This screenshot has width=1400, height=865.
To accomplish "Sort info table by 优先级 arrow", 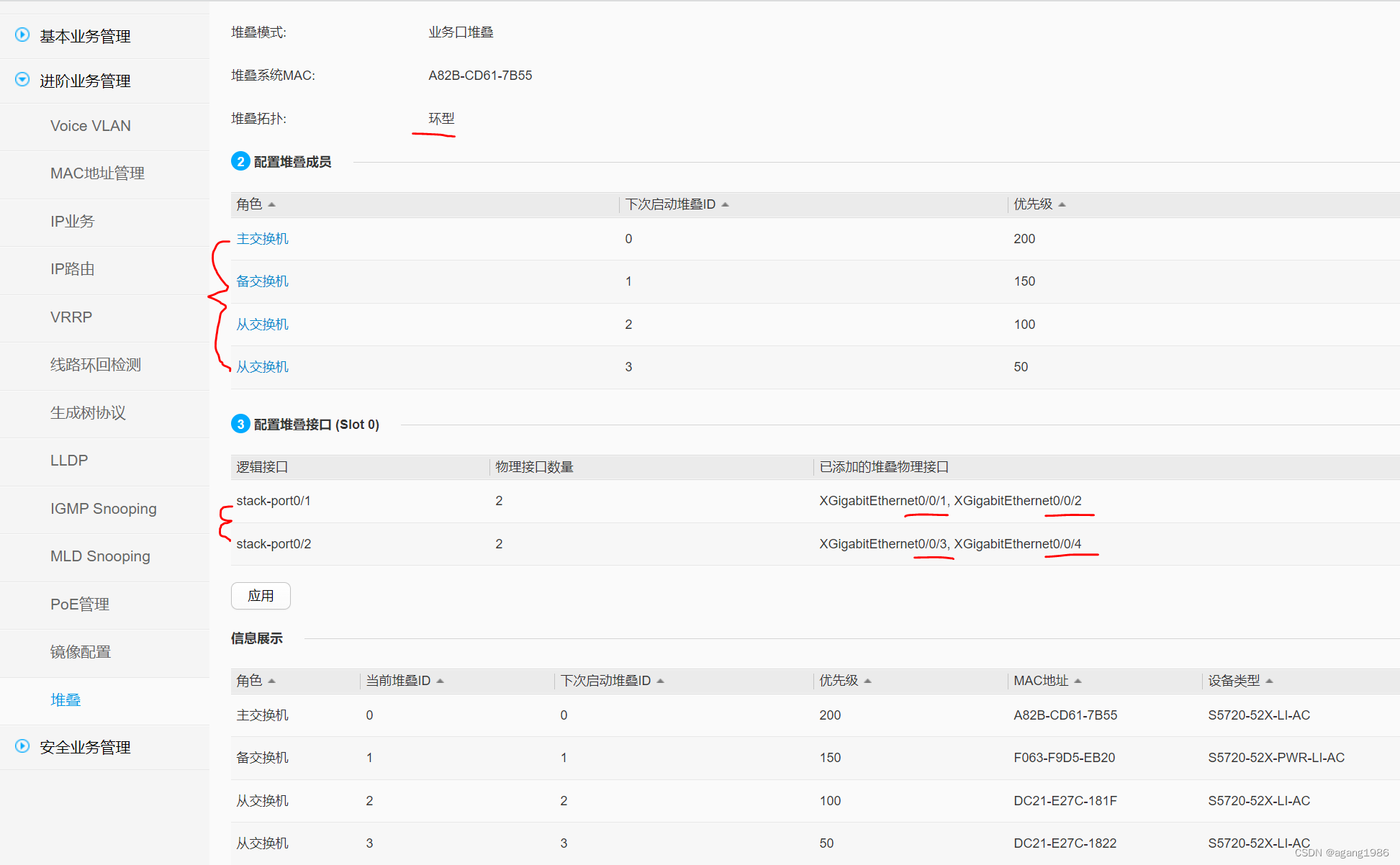I will click(868, 681).
